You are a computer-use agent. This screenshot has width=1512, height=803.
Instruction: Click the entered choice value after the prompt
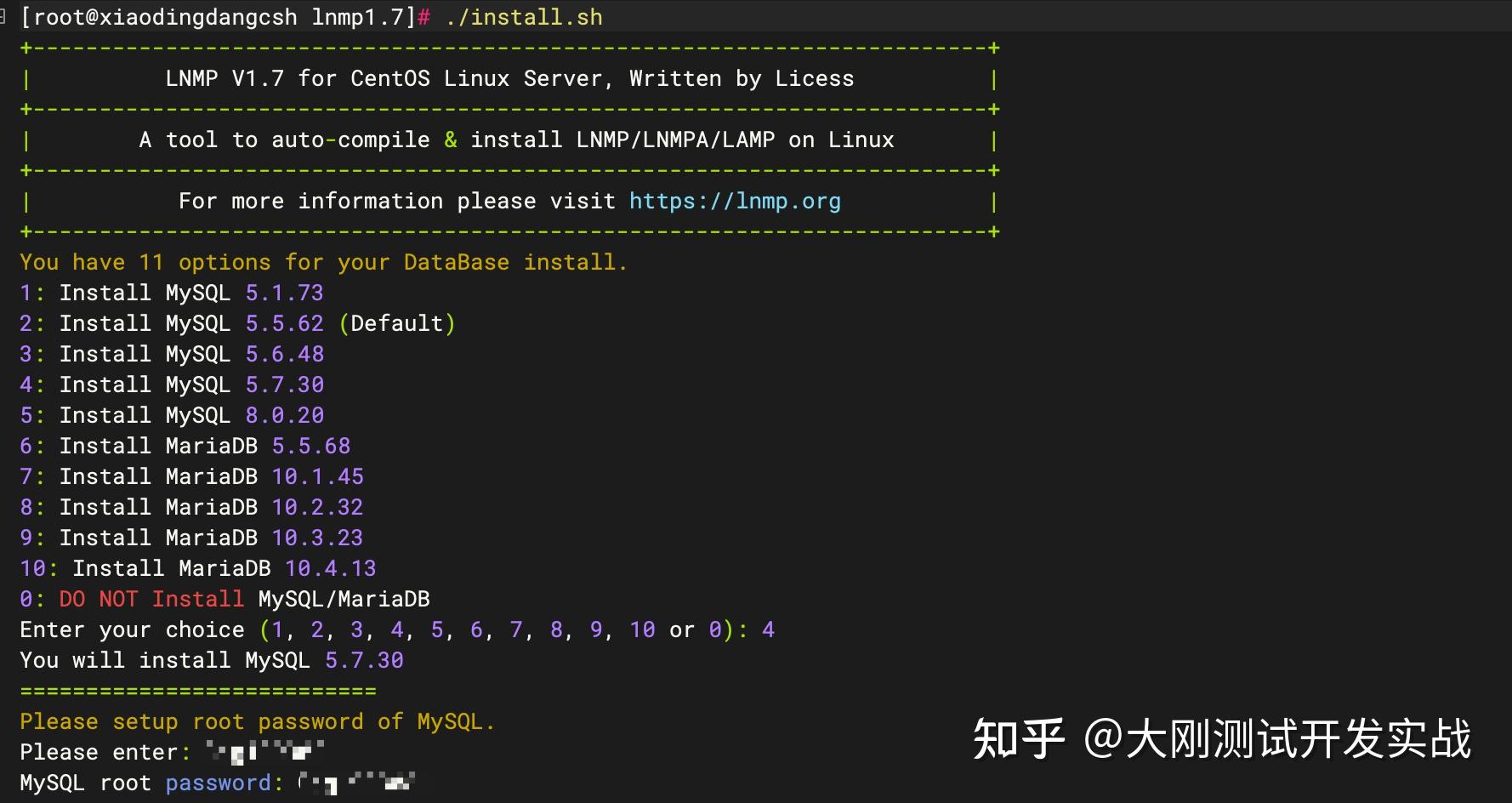click(x=768, y=630)
